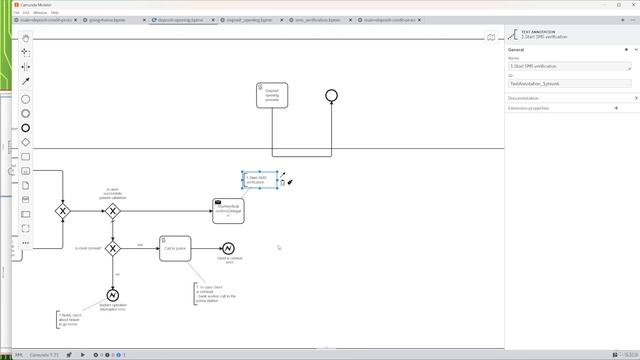Select the end event circle in top lane
Image resolution: width=640 pixels, height=360 pixels.
point(331,96)
